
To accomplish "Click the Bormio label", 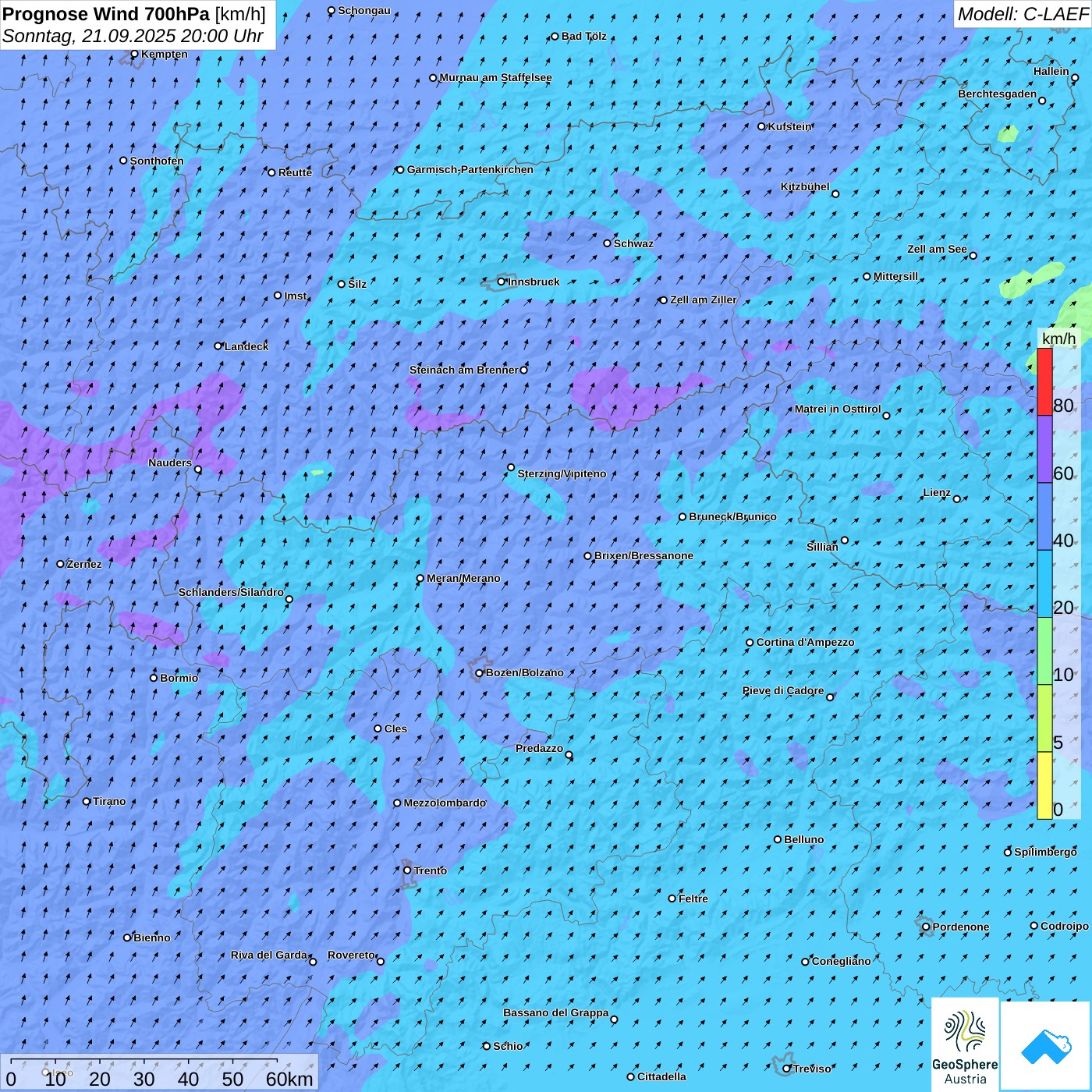I will click(179, 678).
